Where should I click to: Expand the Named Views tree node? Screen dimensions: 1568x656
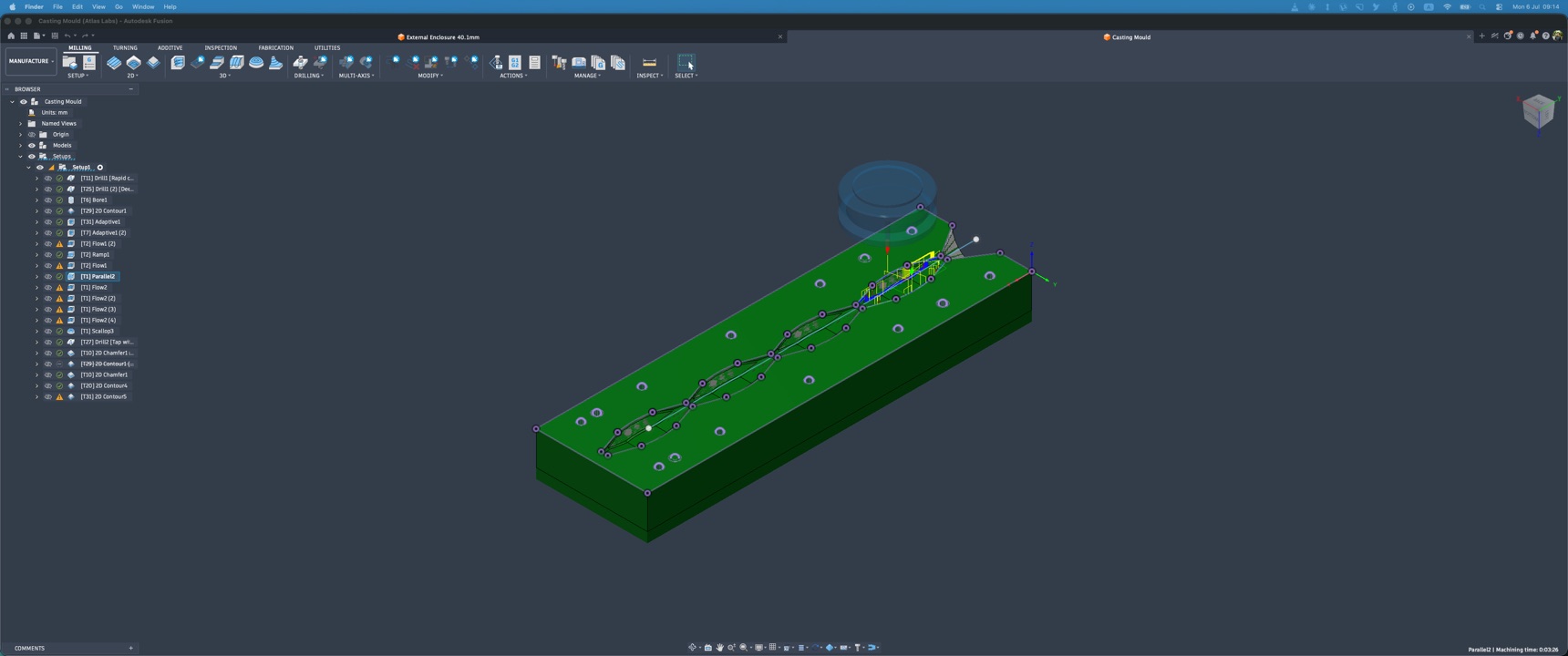[x=21, y=124]
